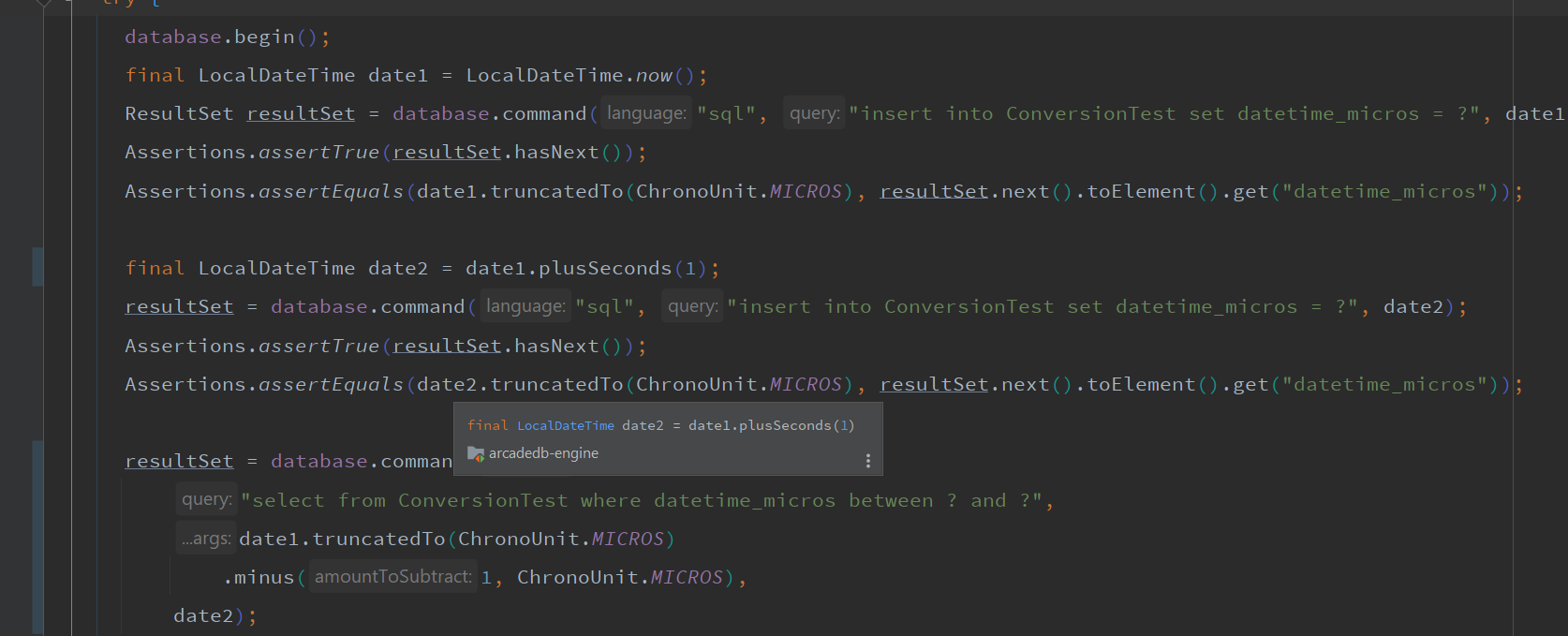
Task: Click 'assertEquals' on the date2.truncatedTo line
Action: click(331, 385)
